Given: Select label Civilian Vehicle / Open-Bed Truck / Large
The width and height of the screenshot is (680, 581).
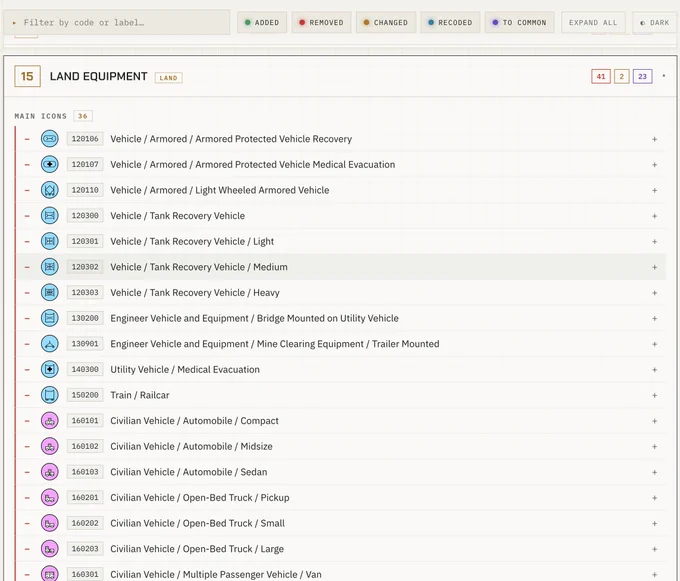Looking at the screenshot, I should point(197,548).
